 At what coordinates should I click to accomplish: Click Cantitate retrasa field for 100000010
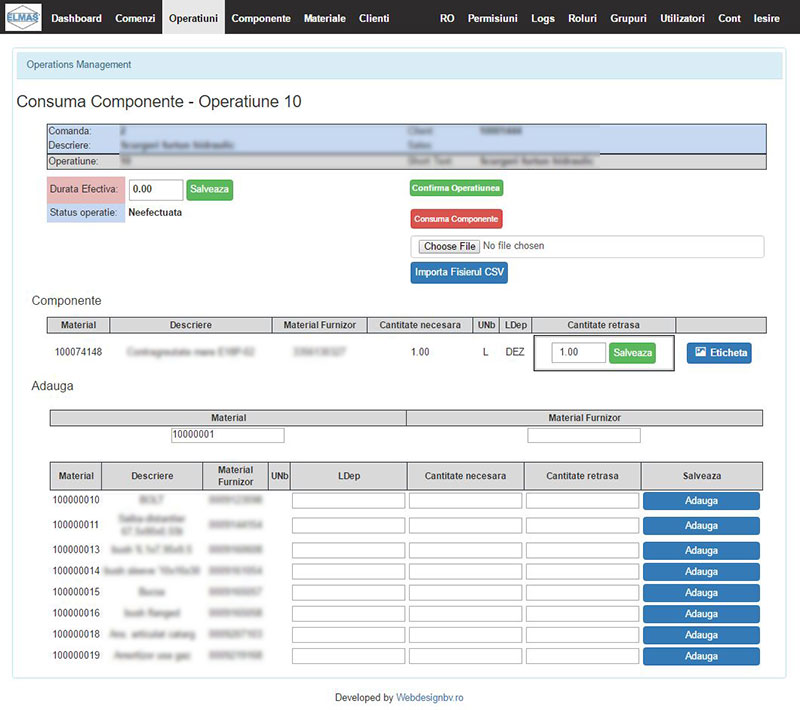582,501
